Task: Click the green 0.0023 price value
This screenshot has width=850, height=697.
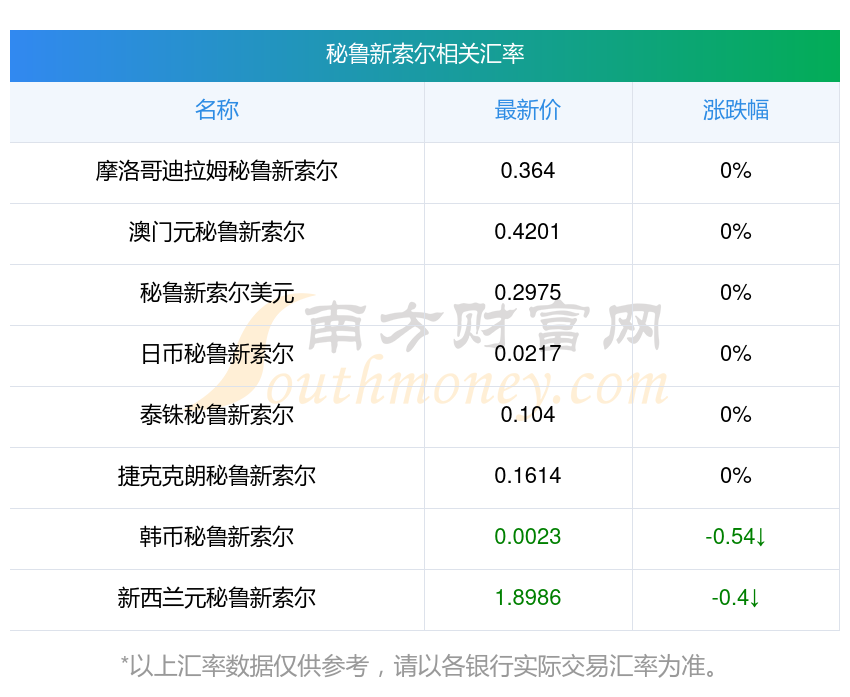Action: click(x=528, y=537)
